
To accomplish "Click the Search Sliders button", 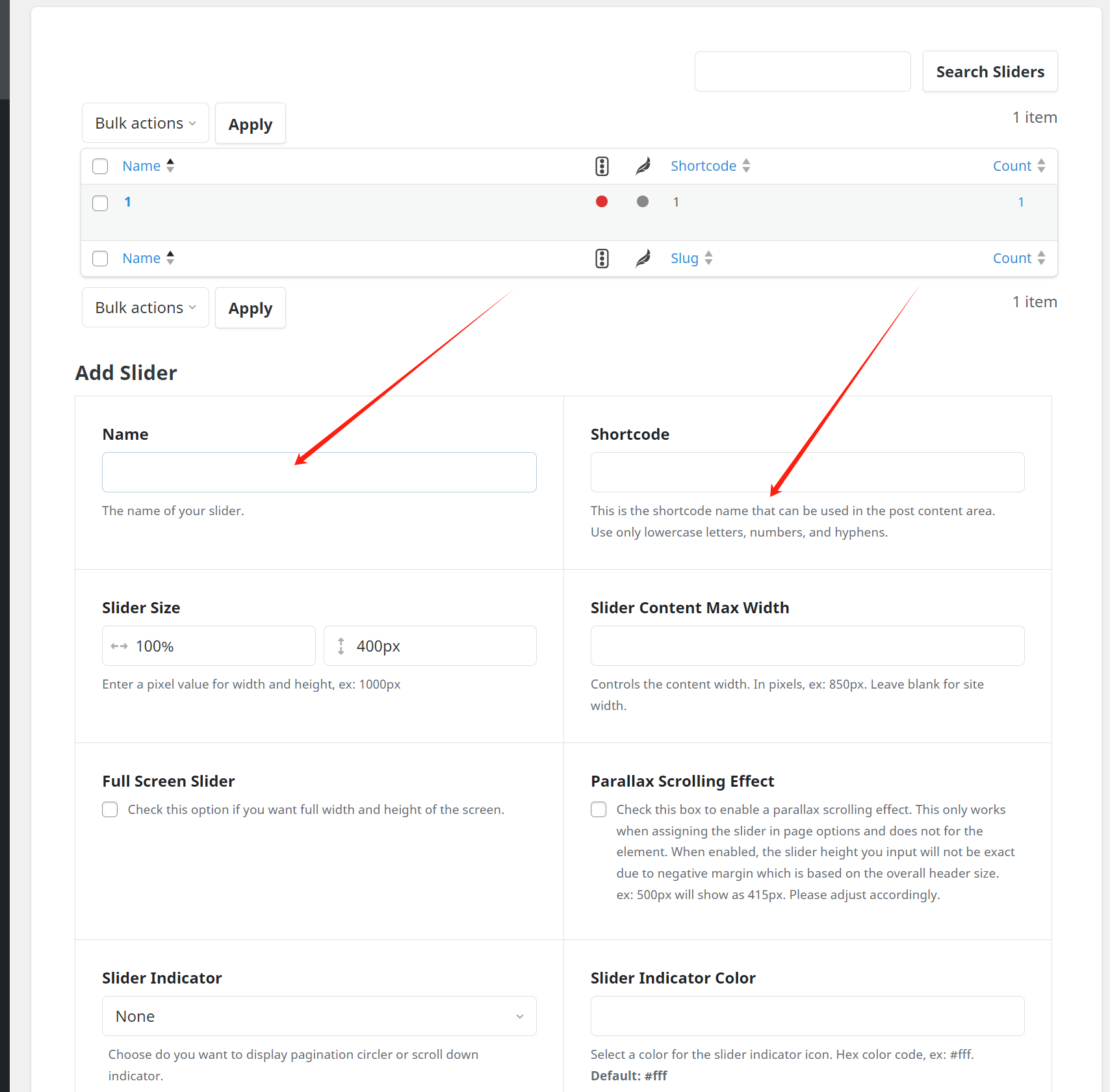I will click(990, 71).
